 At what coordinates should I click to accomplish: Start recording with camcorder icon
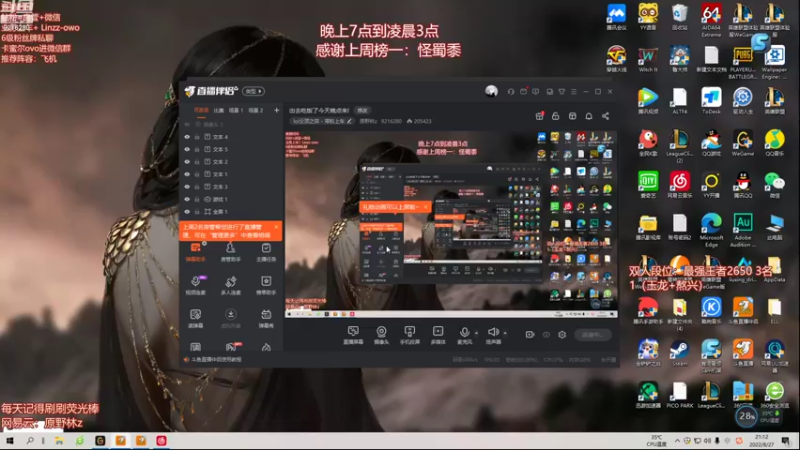(x=530, y=335)
